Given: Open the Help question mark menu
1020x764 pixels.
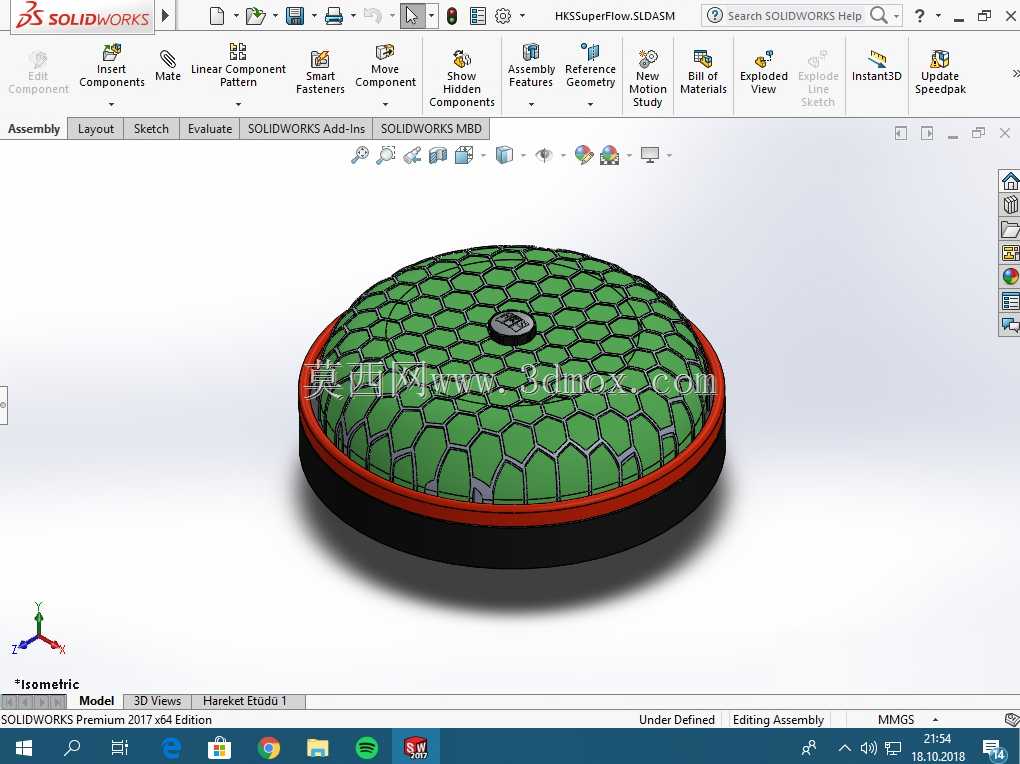Looking at the screenshot, I should click(919, 16).
